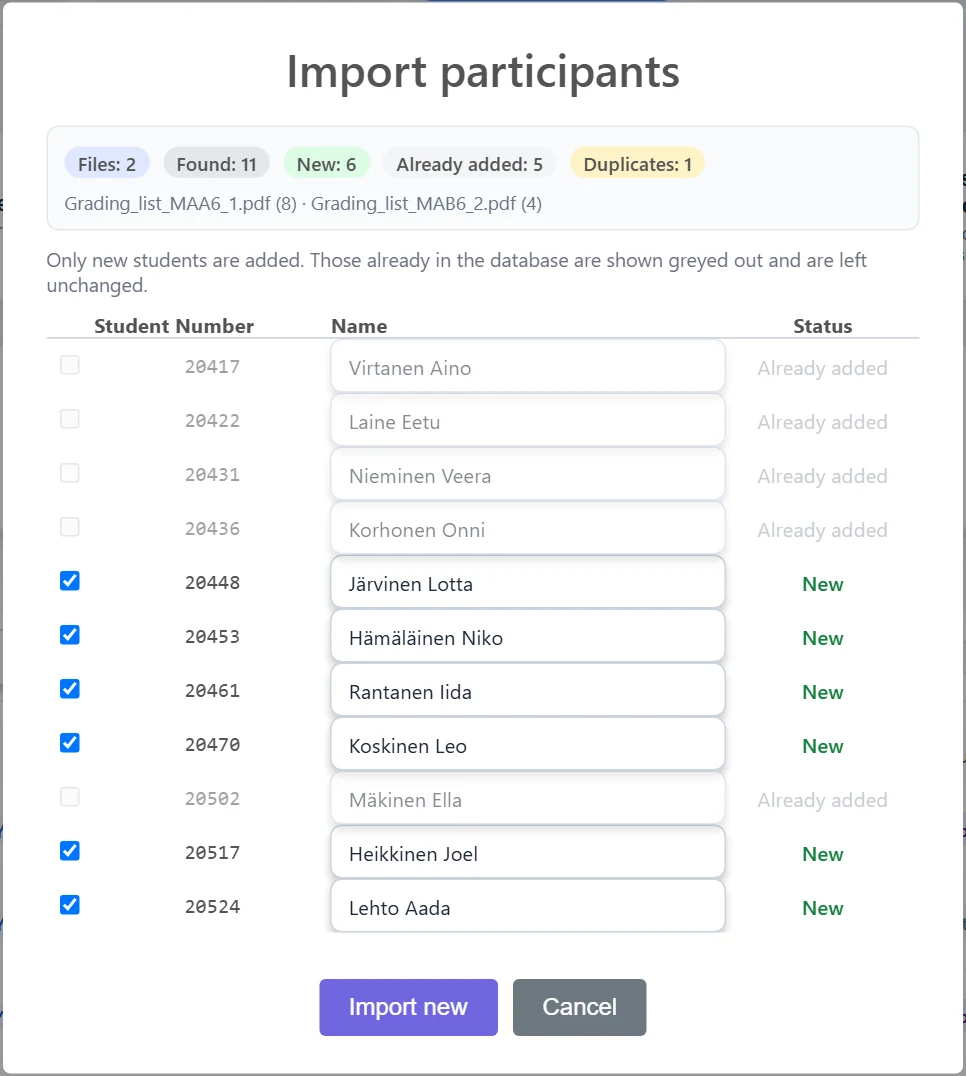Click the Virtanen Aino name field
The width and height of the screenshot is (966, 1076).
(528, 366)
